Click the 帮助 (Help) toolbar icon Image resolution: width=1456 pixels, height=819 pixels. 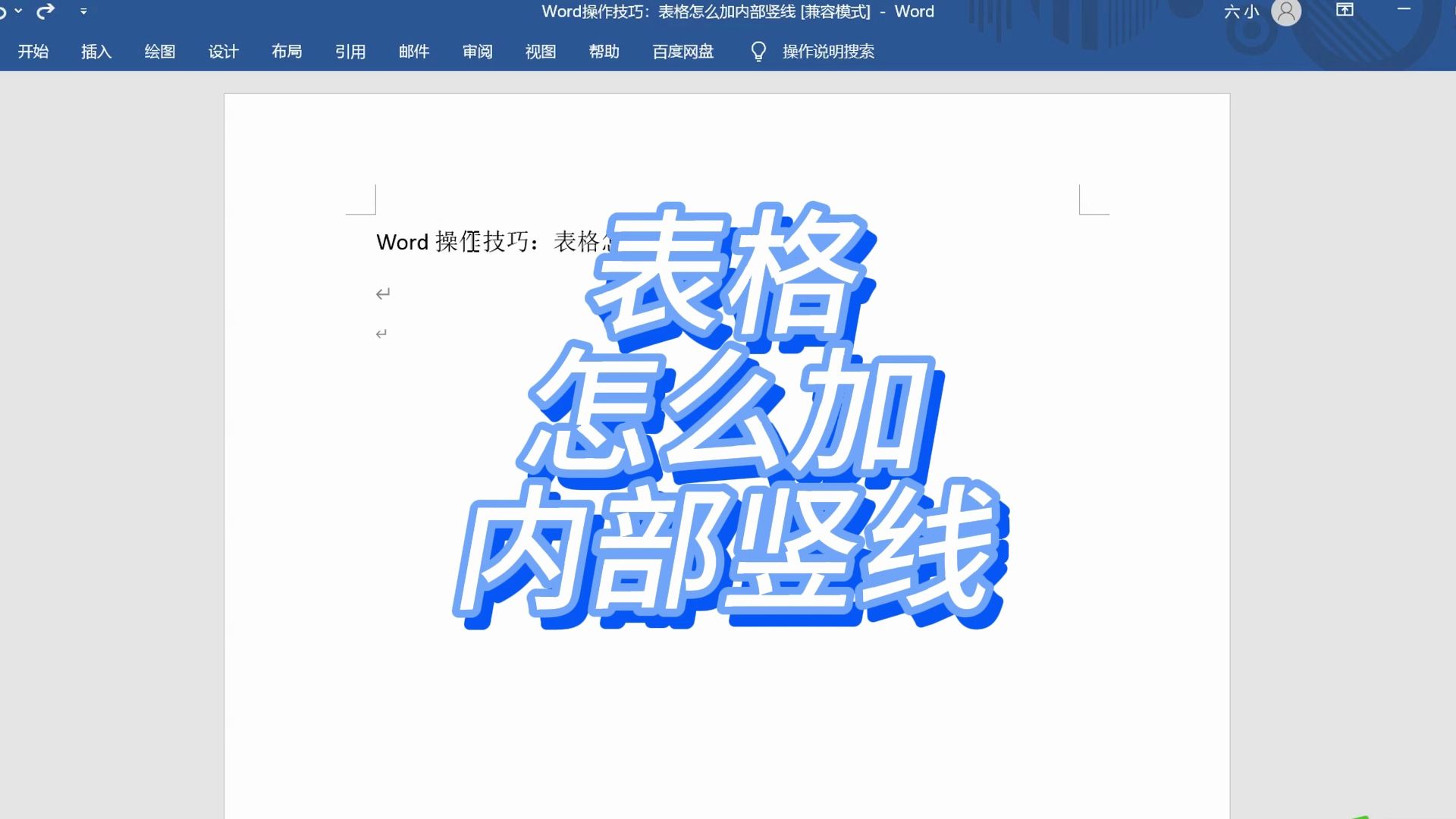pyautogui.click(x=604, y=51)
